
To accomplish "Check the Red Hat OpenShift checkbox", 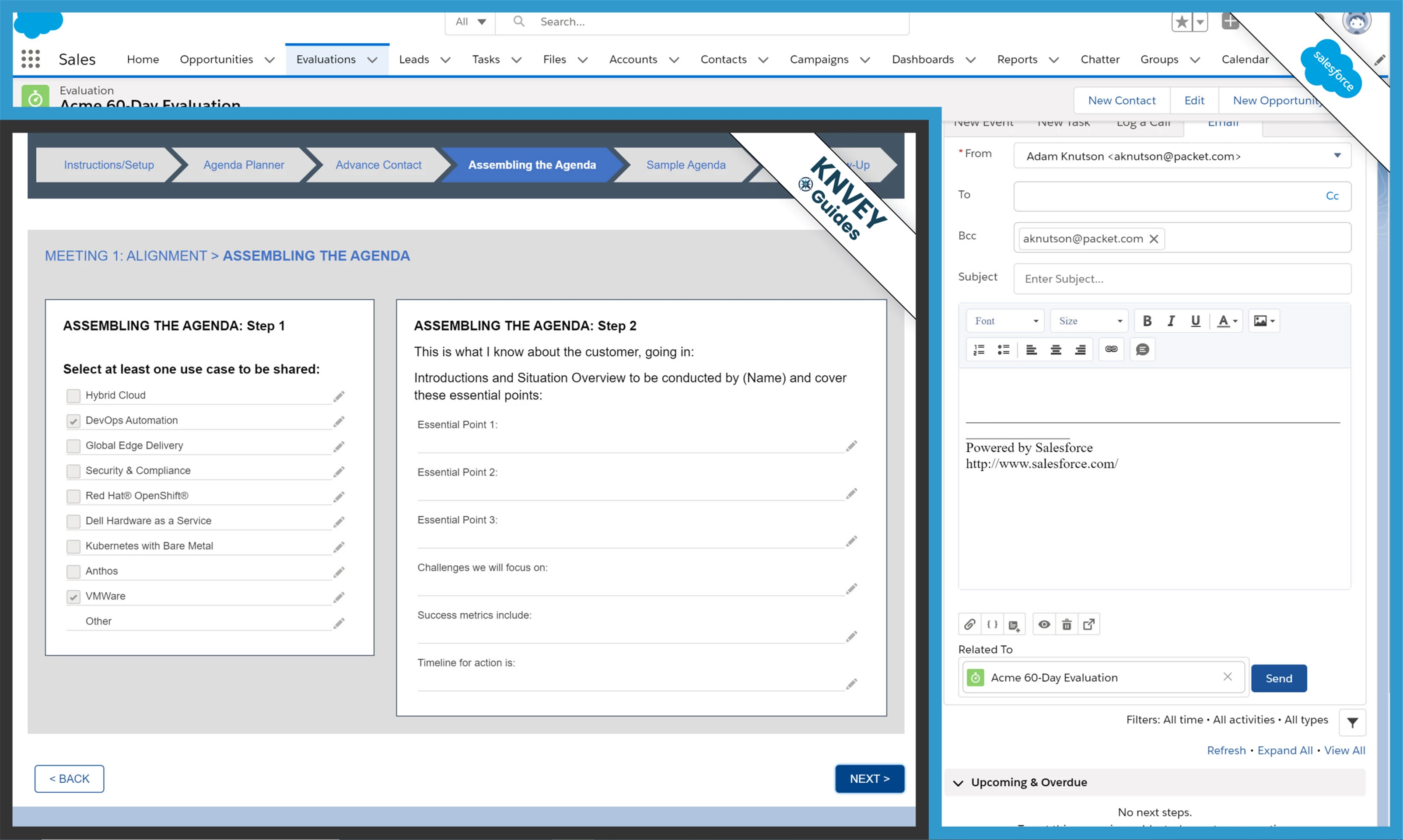I will [73, 496].
